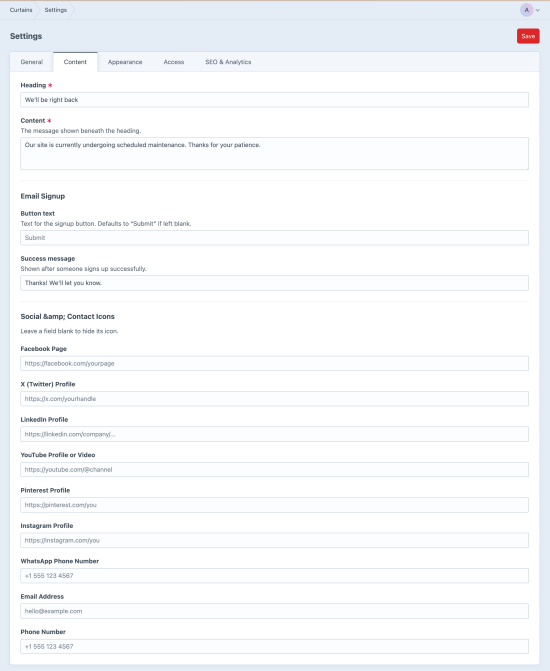Select the YouTube Profile or Video field

coord(274,469)
